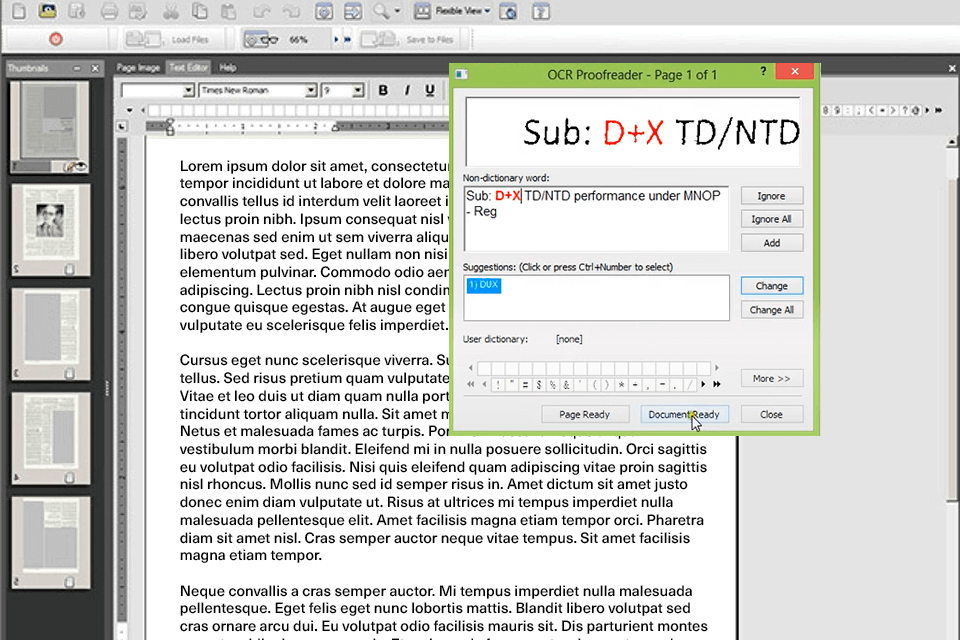Viewport: 960px width, 640px height.
Task: Open the font size dropdown
Action: click(357, 90)
